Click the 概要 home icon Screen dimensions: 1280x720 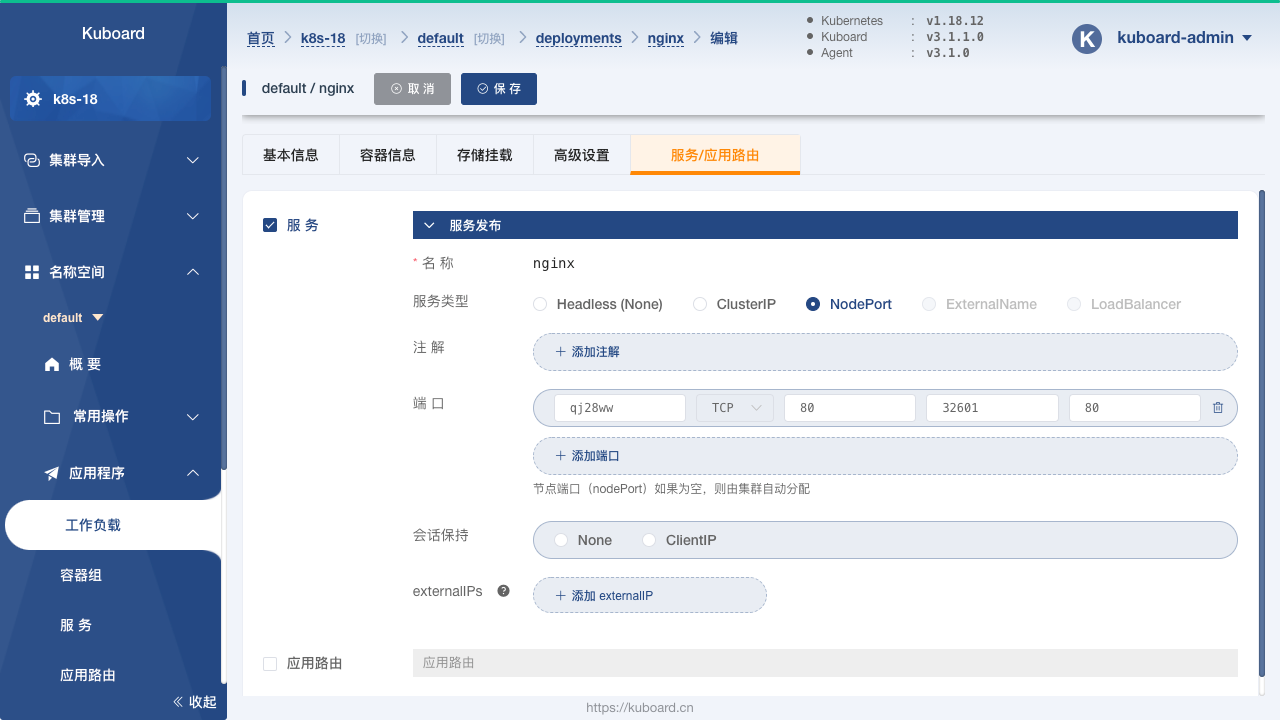click(52, 365)
